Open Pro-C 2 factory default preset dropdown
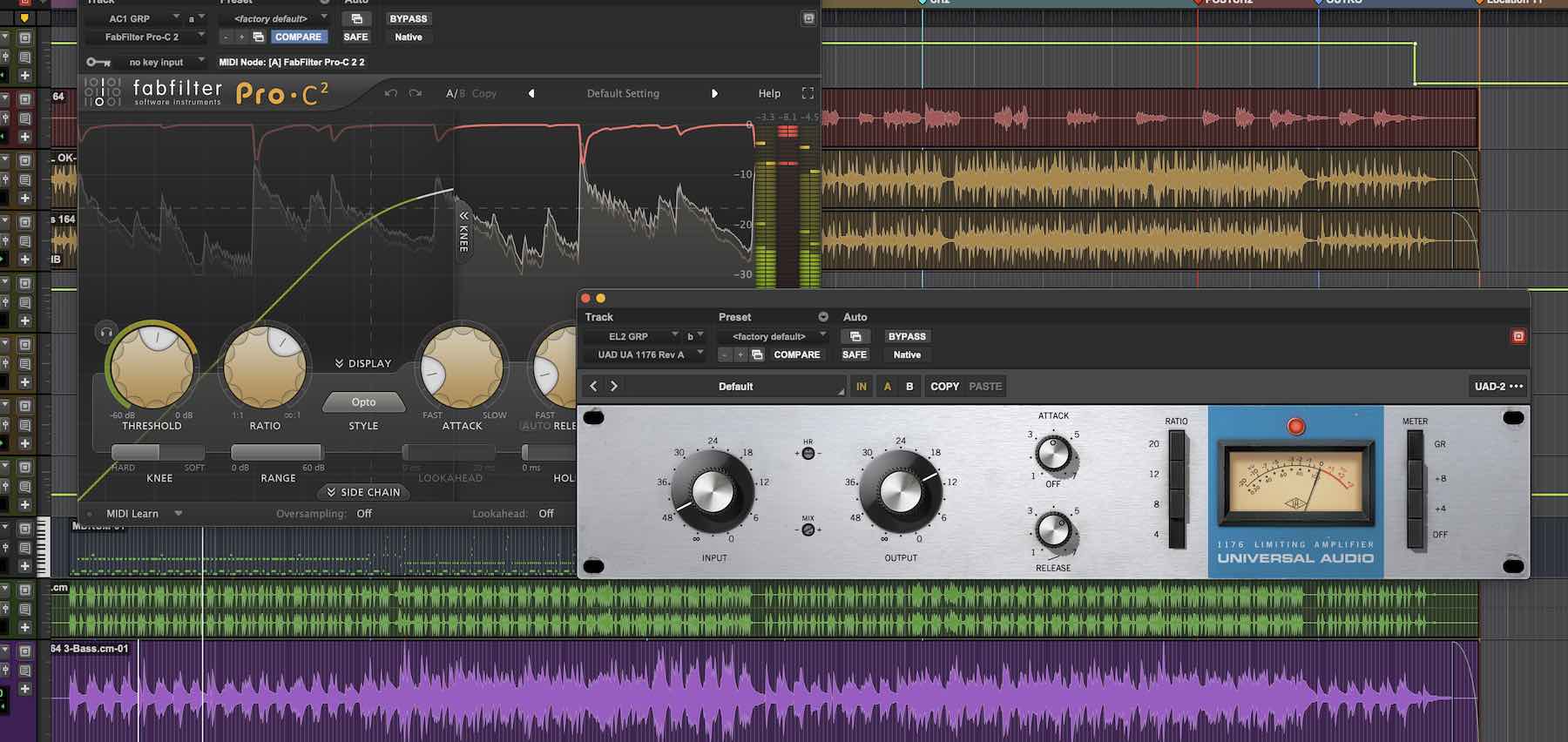Image resolution: width=1568 pixels, height=742 pixels. coord(274,18)
